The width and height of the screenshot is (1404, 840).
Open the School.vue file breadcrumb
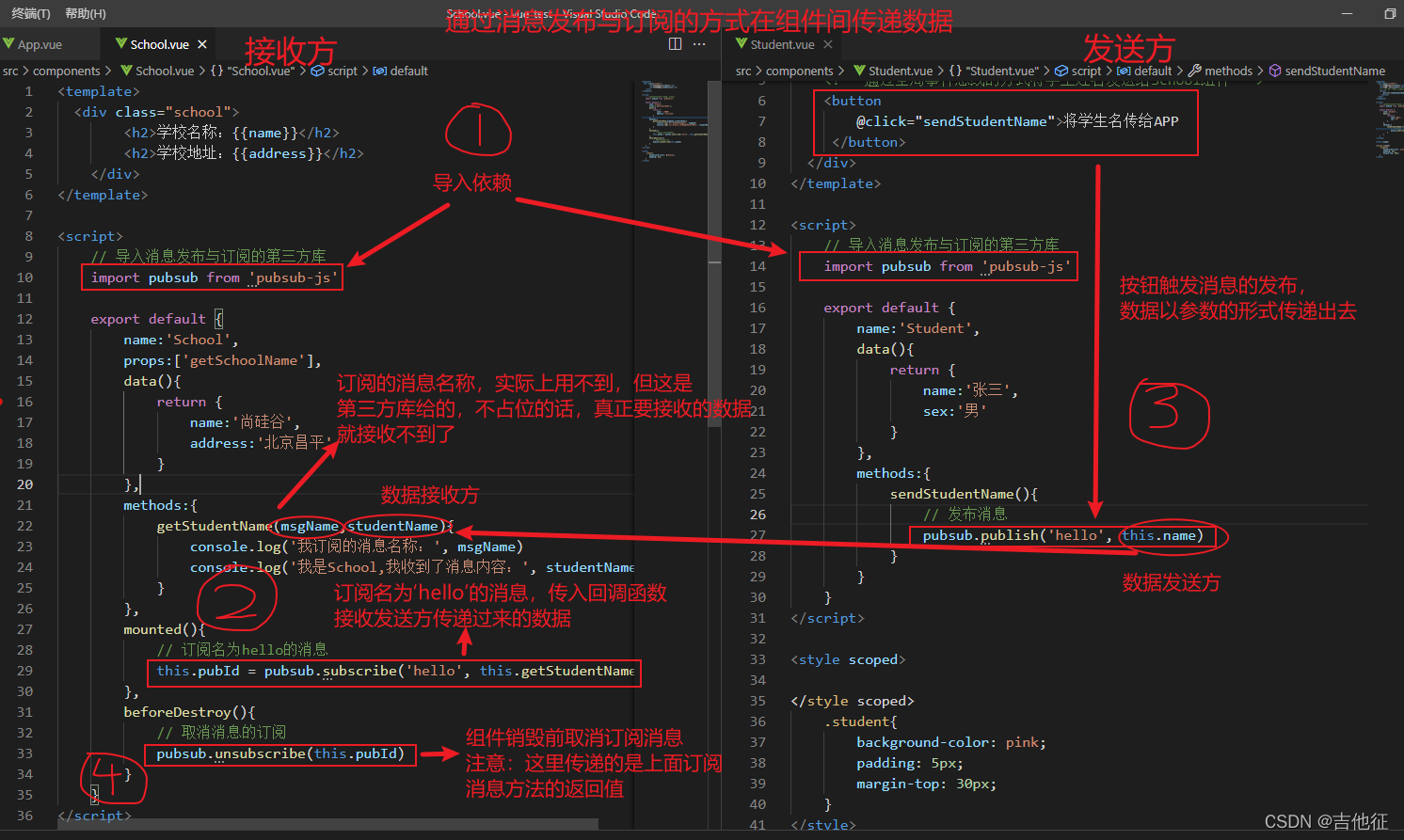tap(165, 71)
